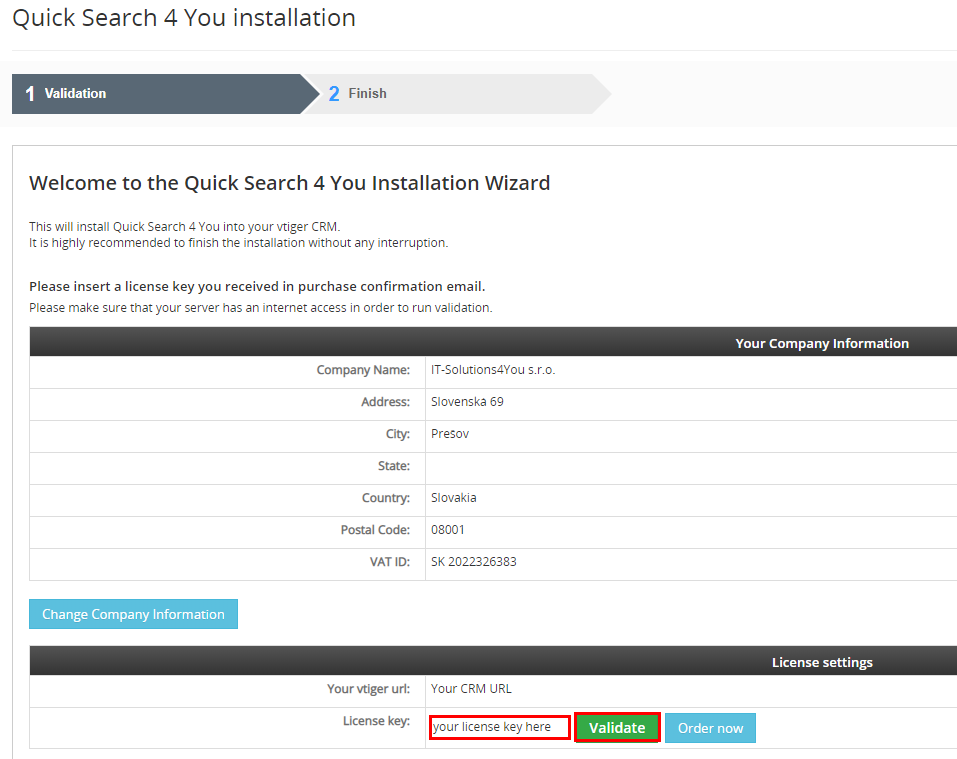Click the Your vtiger url label

tap(368, 689)
